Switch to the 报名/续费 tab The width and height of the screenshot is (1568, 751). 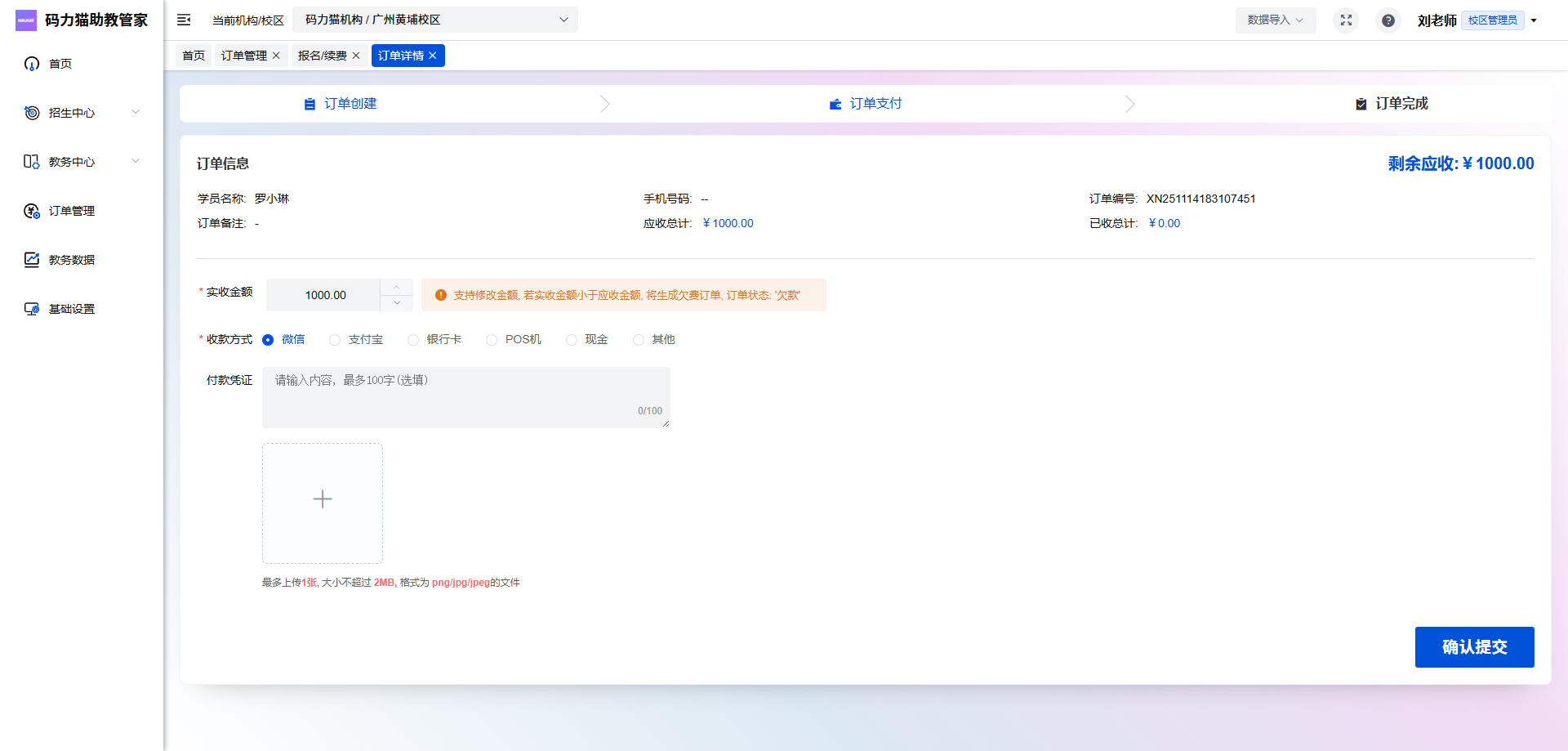(322, 56)
